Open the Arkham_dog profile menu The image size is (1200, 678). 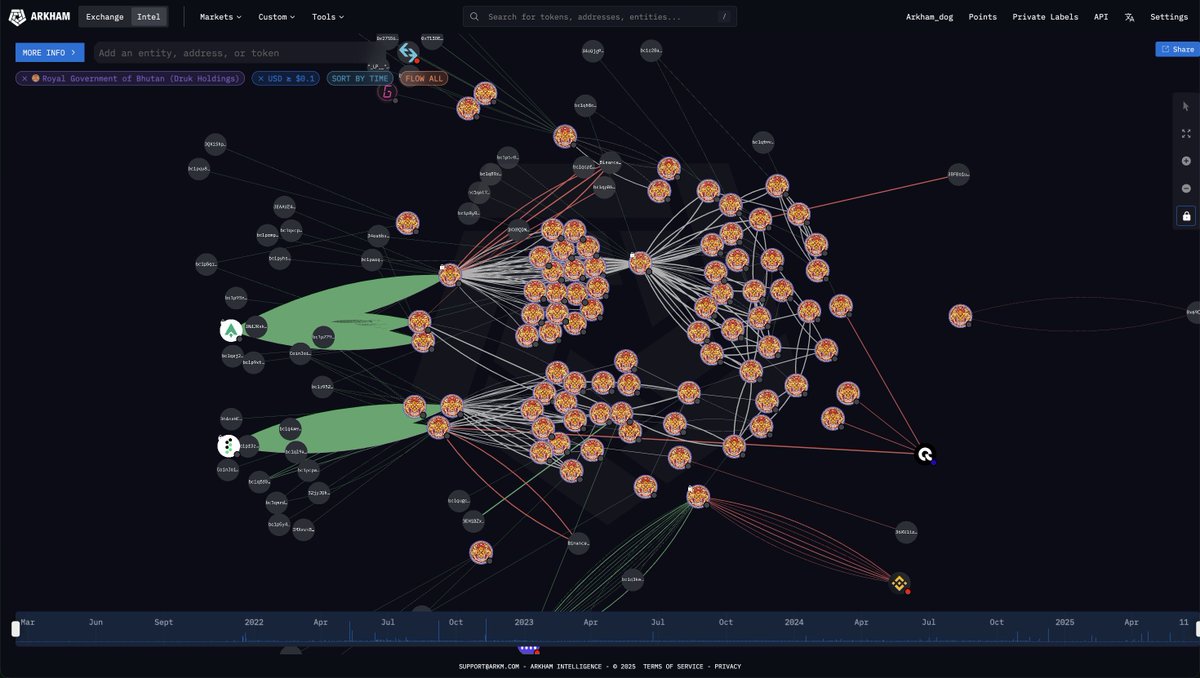click(x=930, y=17)
